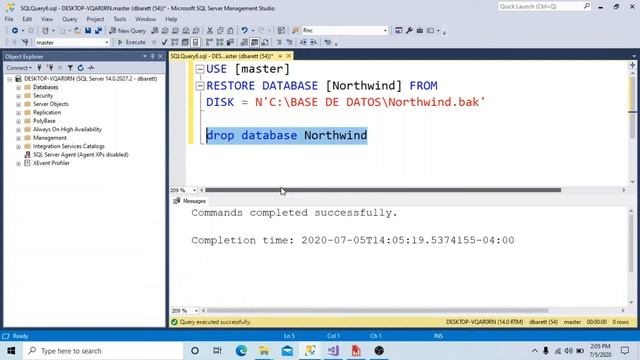Viewport: 640px width, 360px height.
Task: Click Decrease Indent toolbar icon
Action: click(303, 42)
